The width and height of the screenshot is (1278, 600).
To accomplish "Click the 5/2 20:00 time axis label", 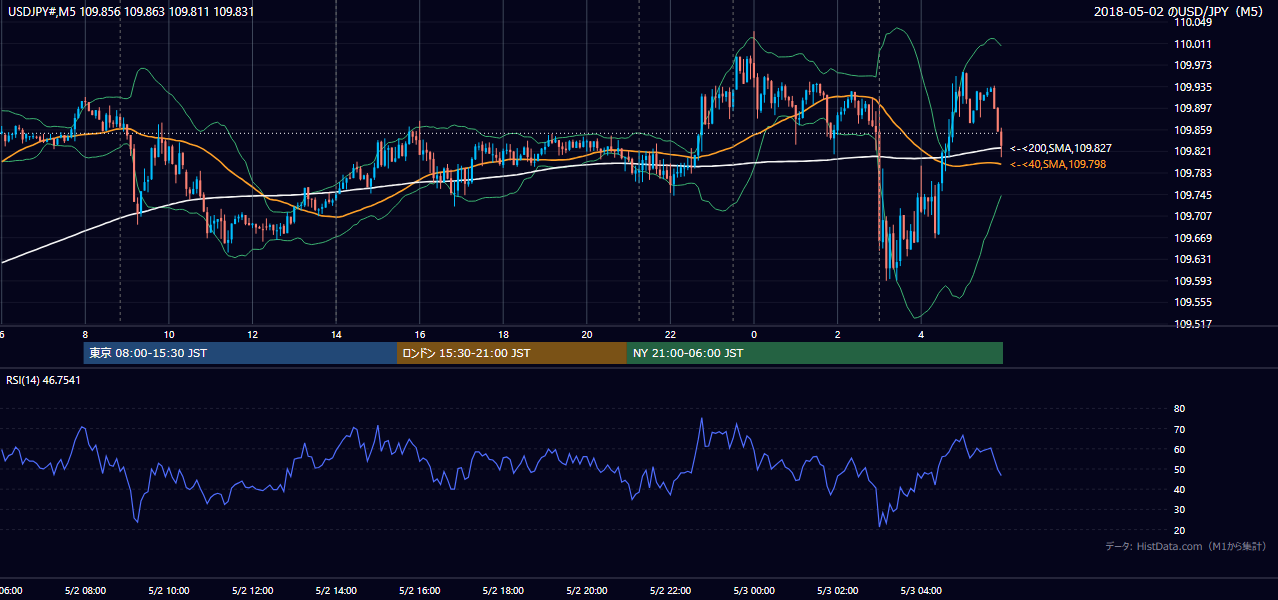I will pyautogui.click(x=587, y=590).
